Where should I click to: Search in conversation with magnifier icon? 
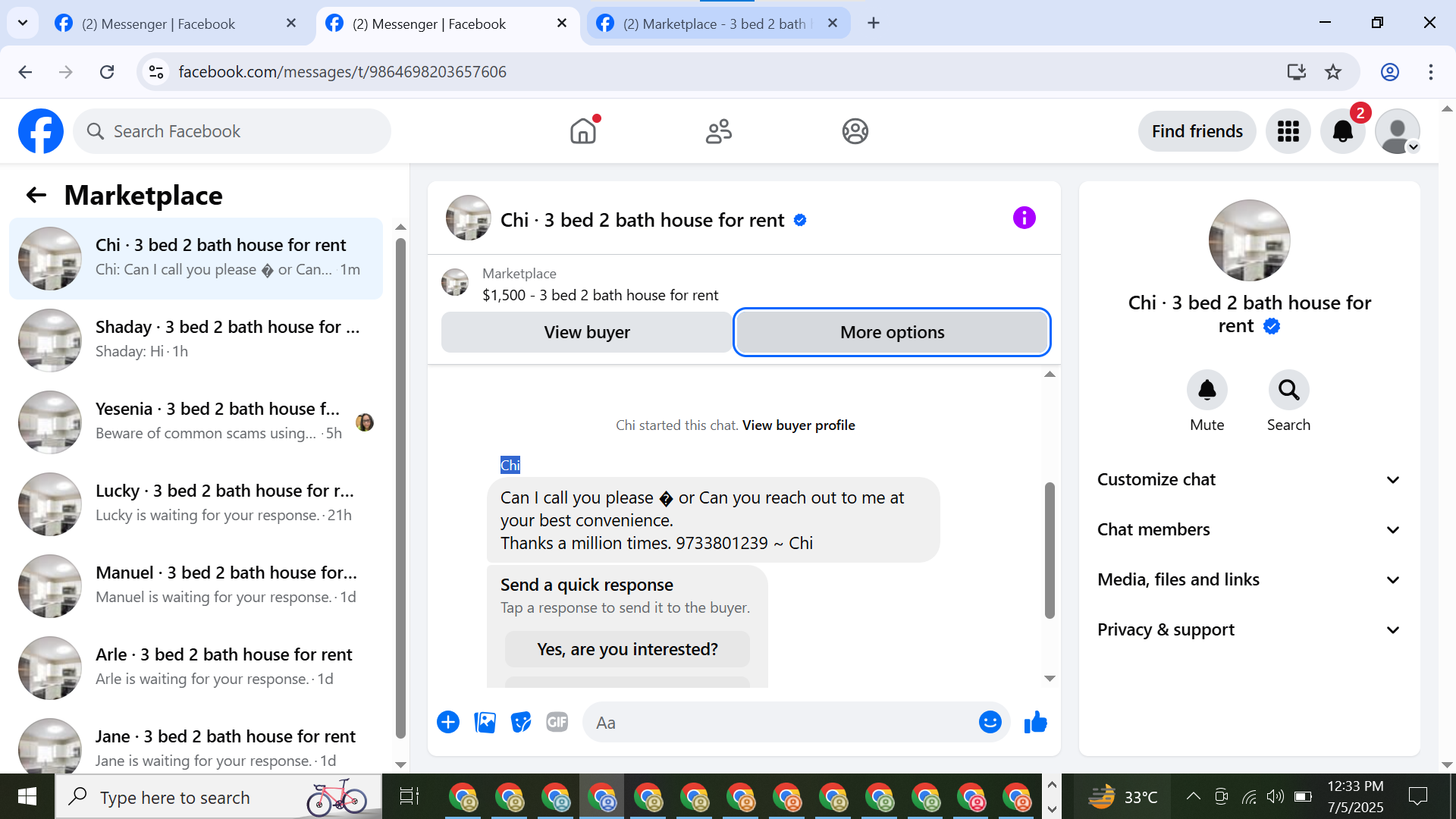[x=1288, y=391]
